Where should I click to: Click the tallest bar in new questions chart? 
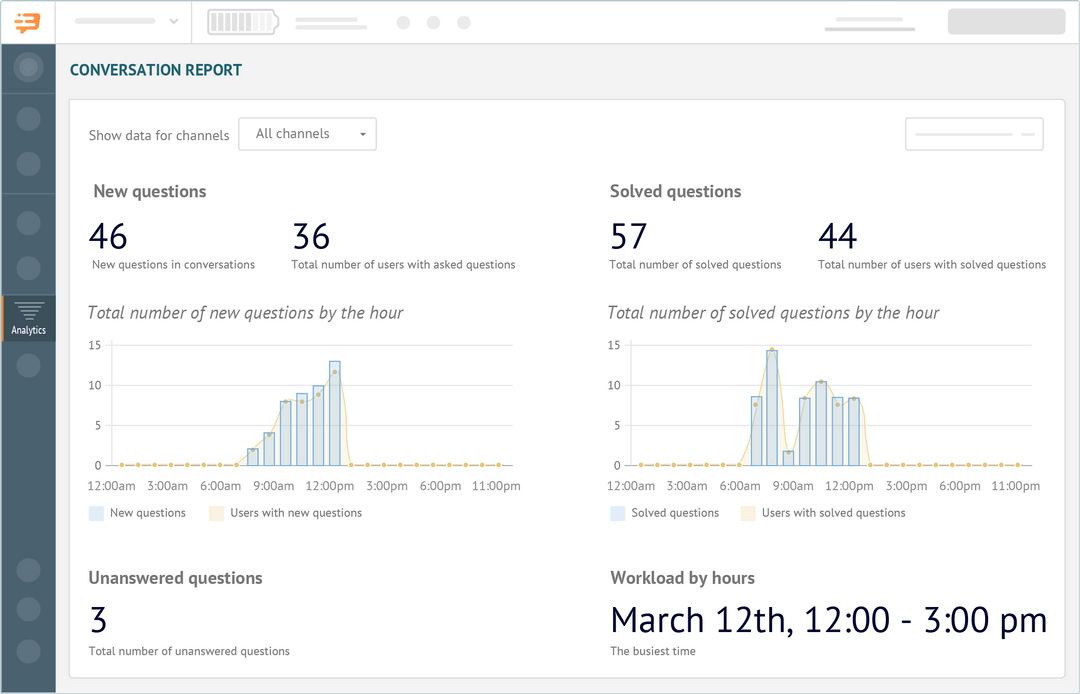coord(335,413)
